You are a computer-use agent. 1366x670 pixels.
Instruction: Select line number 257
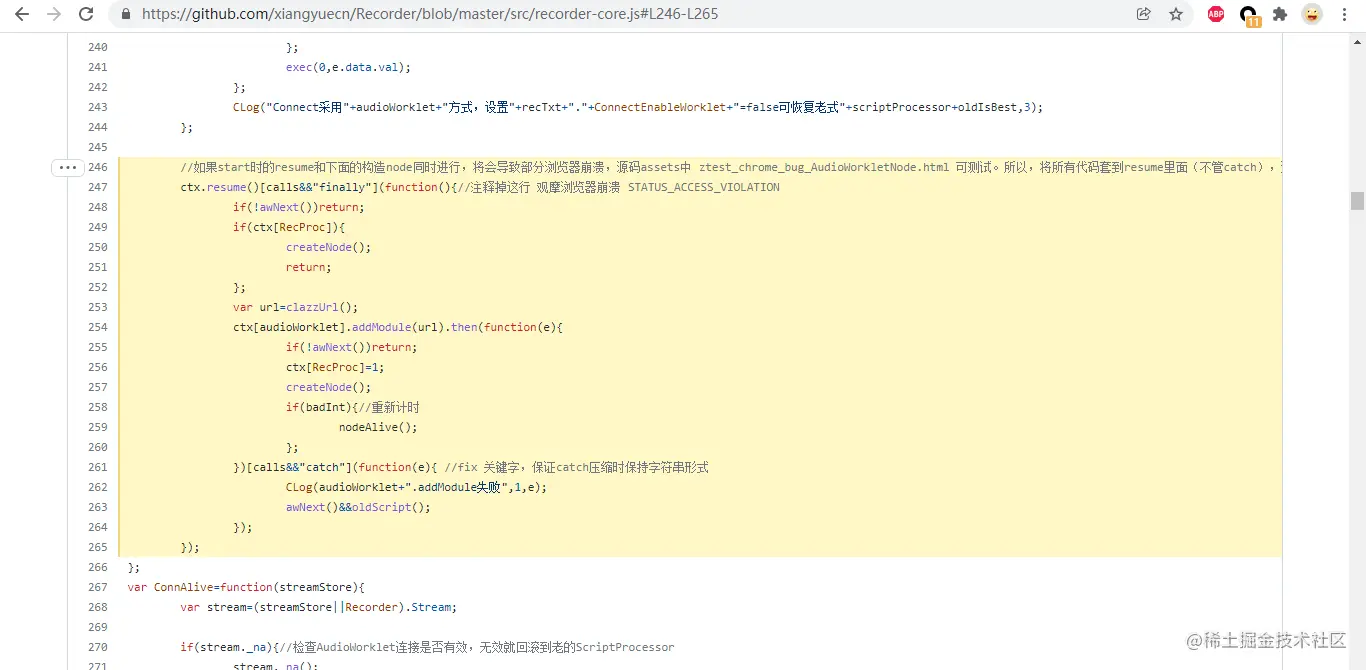(x=97, y=387)
